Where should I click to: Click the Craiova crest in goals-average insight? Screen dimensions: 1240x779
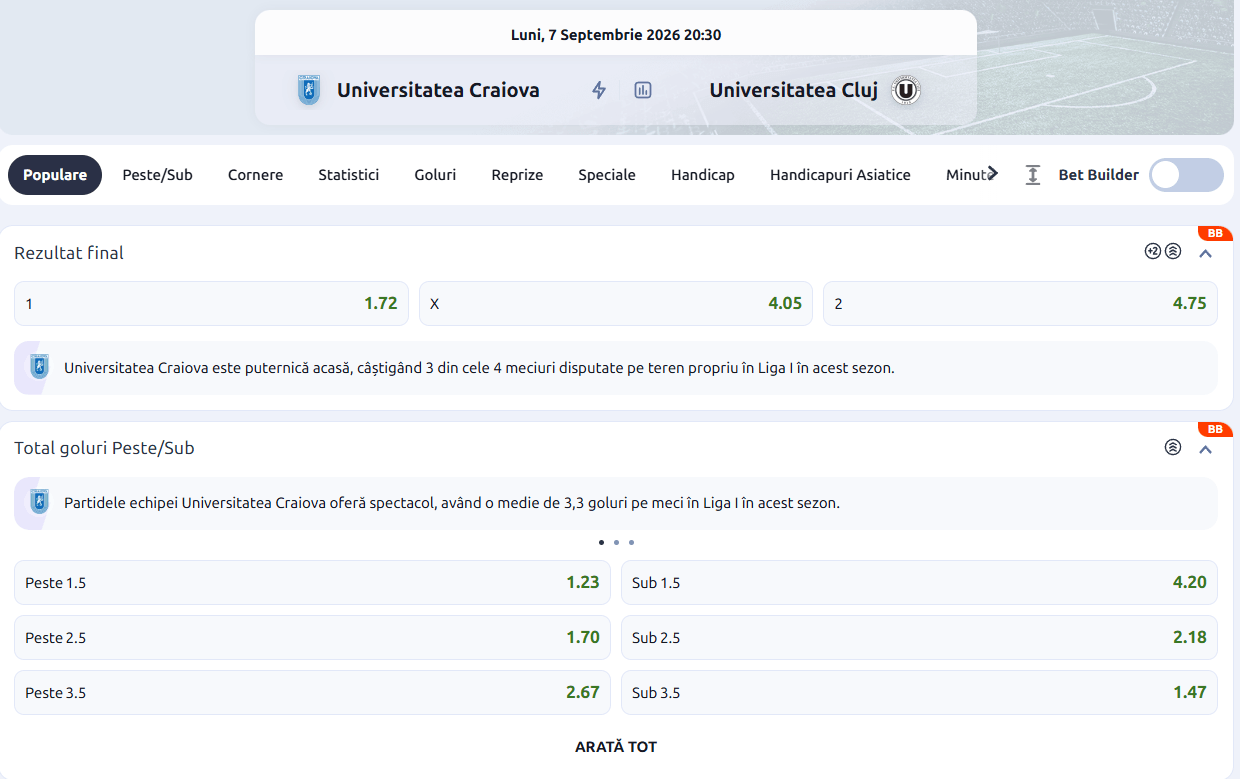point(39,502)
